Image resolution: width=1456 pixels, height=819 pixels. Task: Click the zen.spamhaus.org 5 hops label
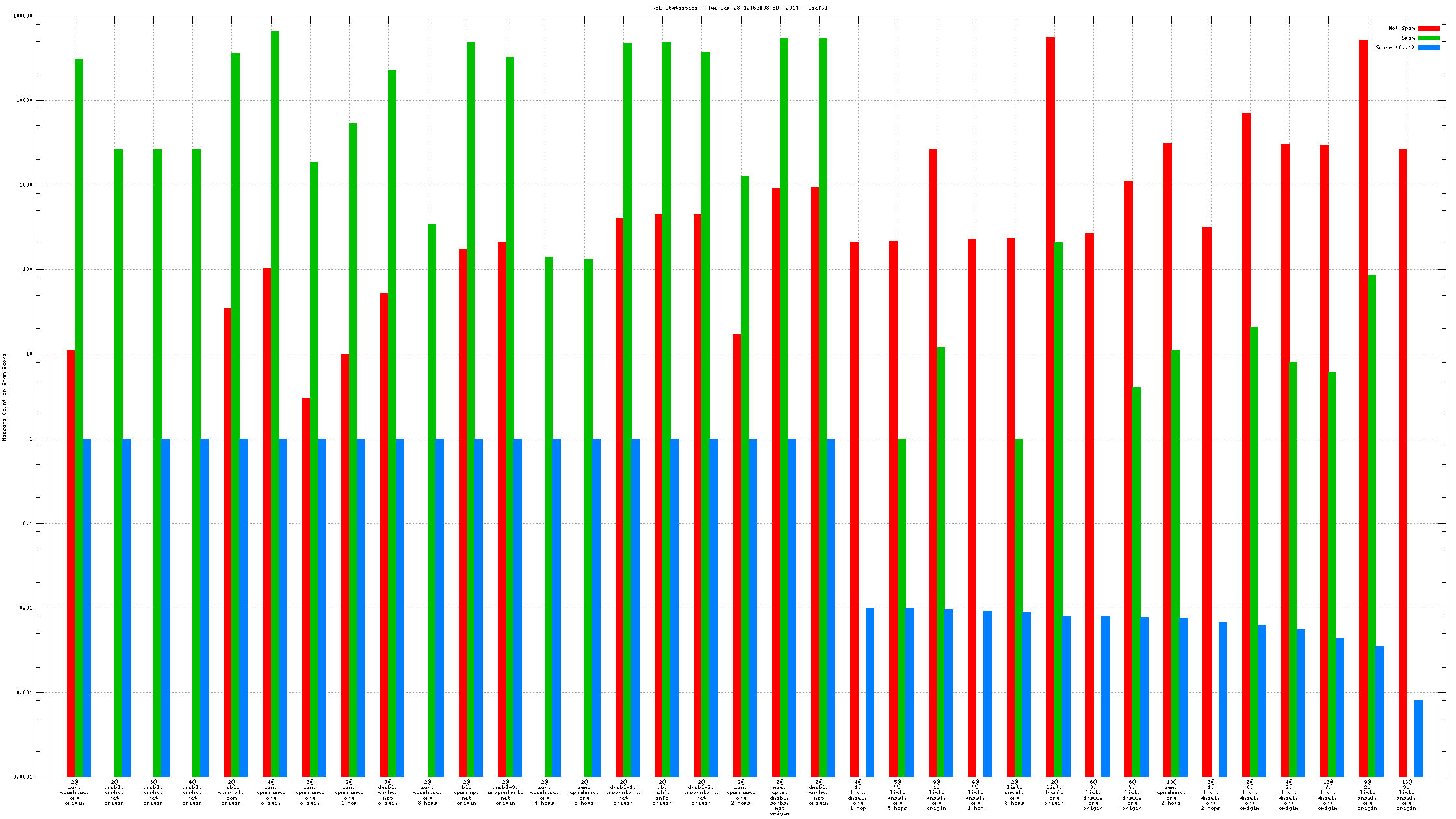(x=584, y=792)
